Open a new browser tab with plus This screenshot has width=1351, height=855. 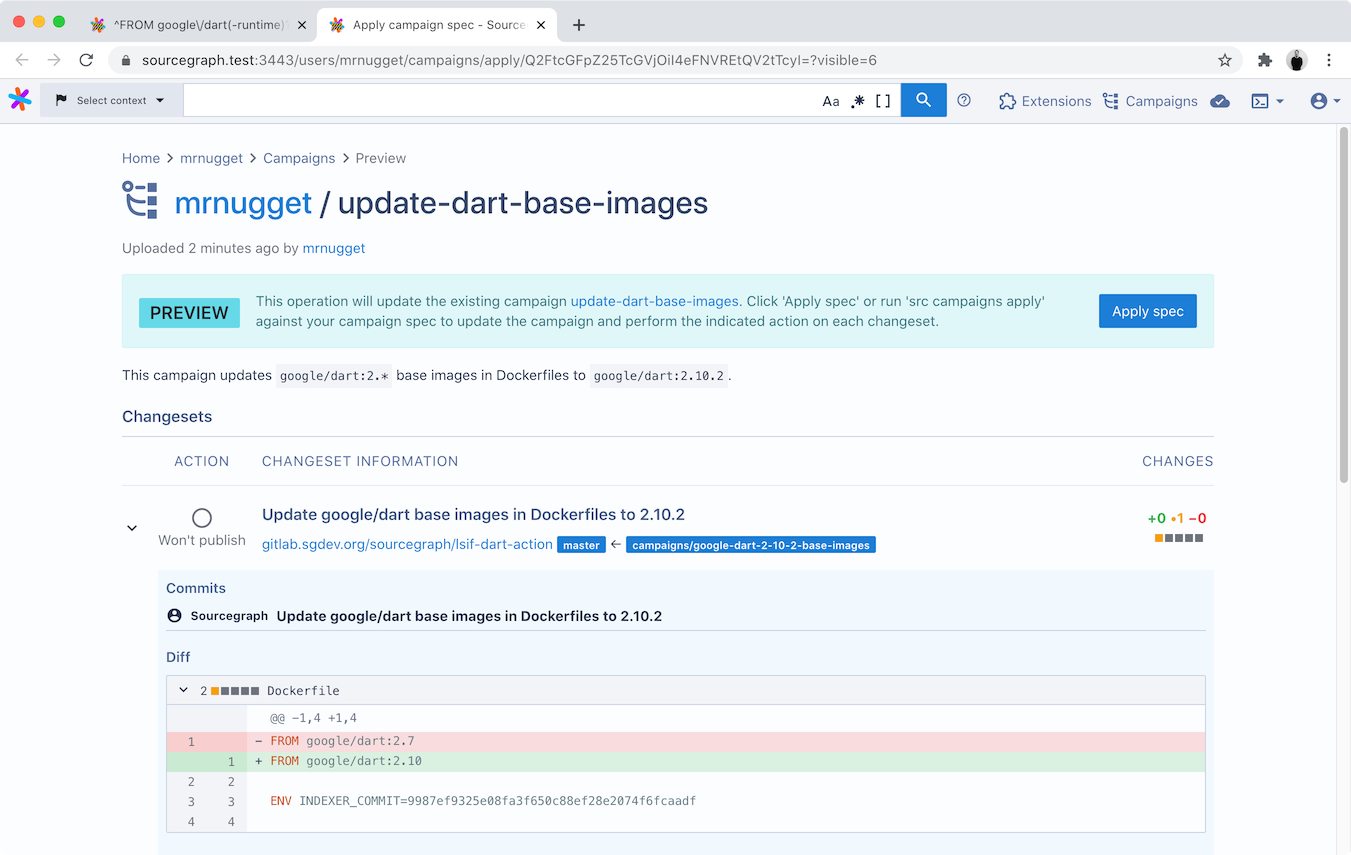coord(579,25)
